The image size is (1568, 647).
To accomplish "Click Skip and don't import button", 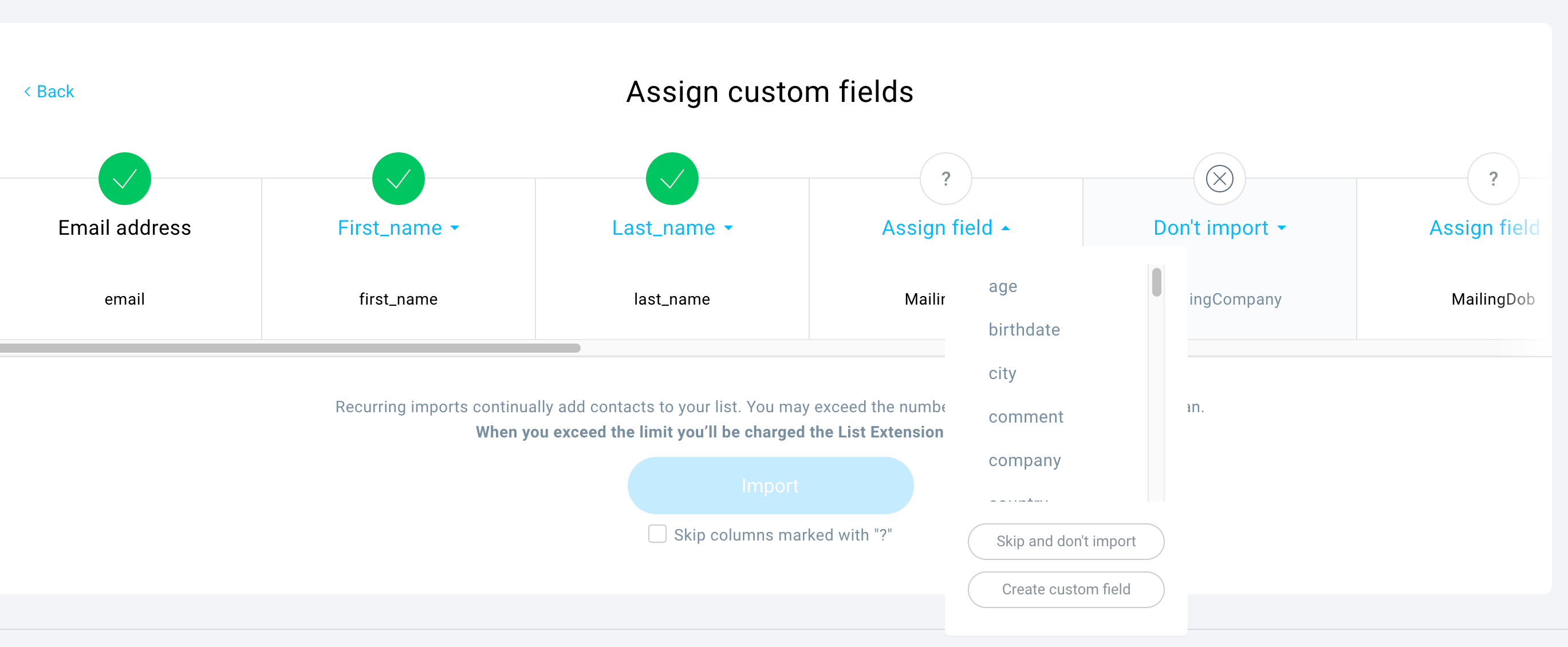I will pyautogui.click(x=1066, y=541).
